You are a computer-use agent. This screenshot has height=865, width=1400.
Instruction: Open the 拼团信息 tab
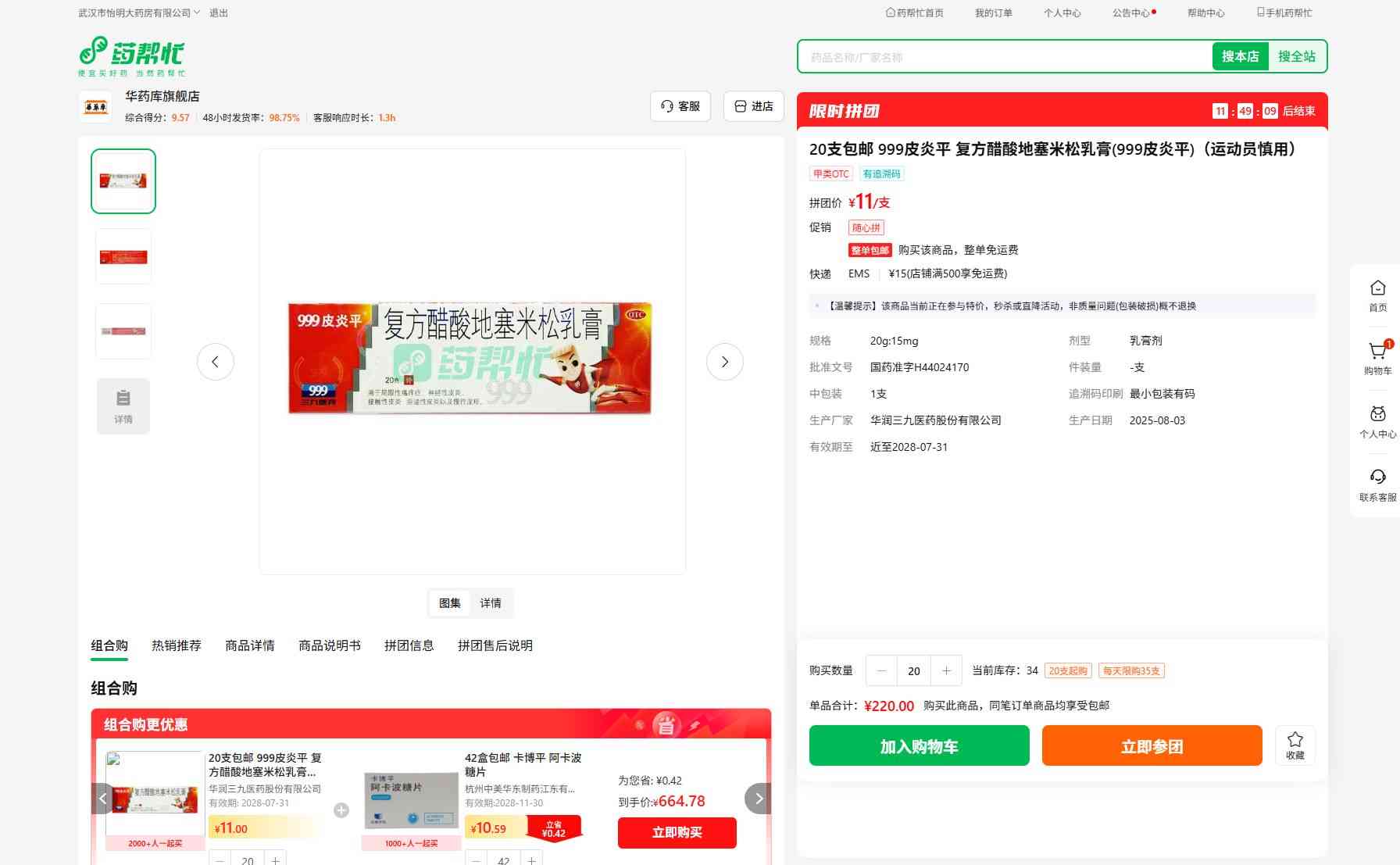pyautogui.click(x=409, y=645)
